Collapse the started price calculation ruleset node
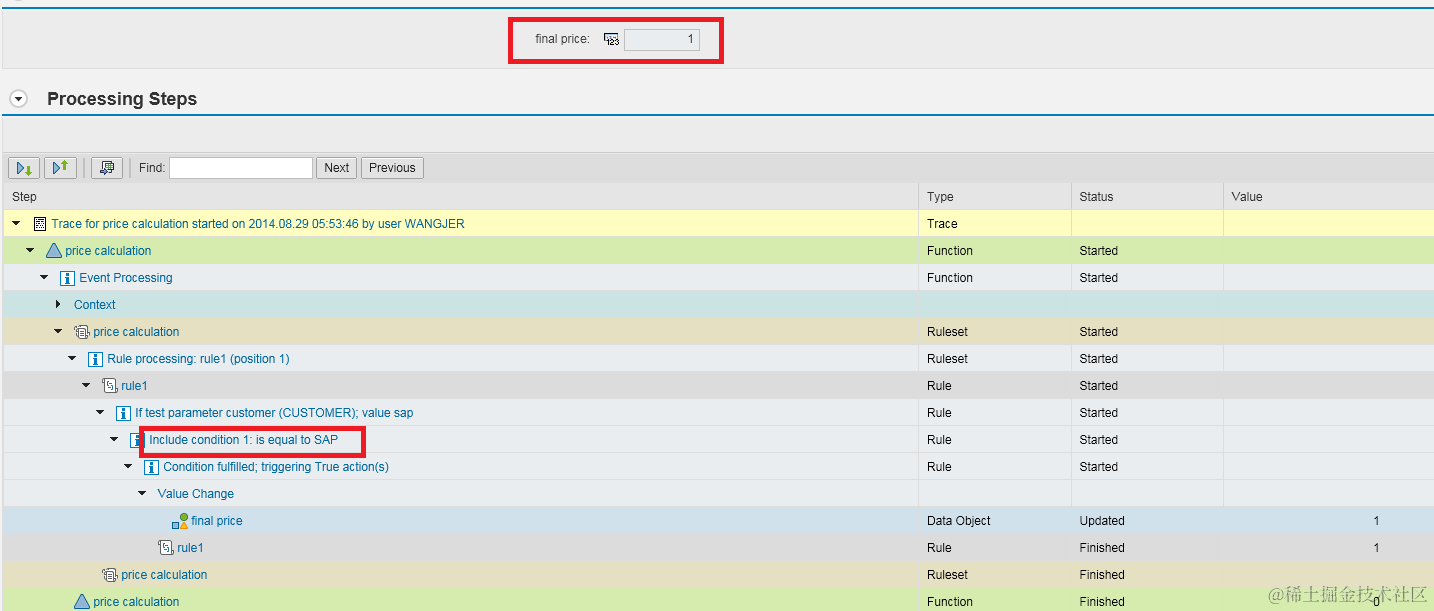 [58, 332]
